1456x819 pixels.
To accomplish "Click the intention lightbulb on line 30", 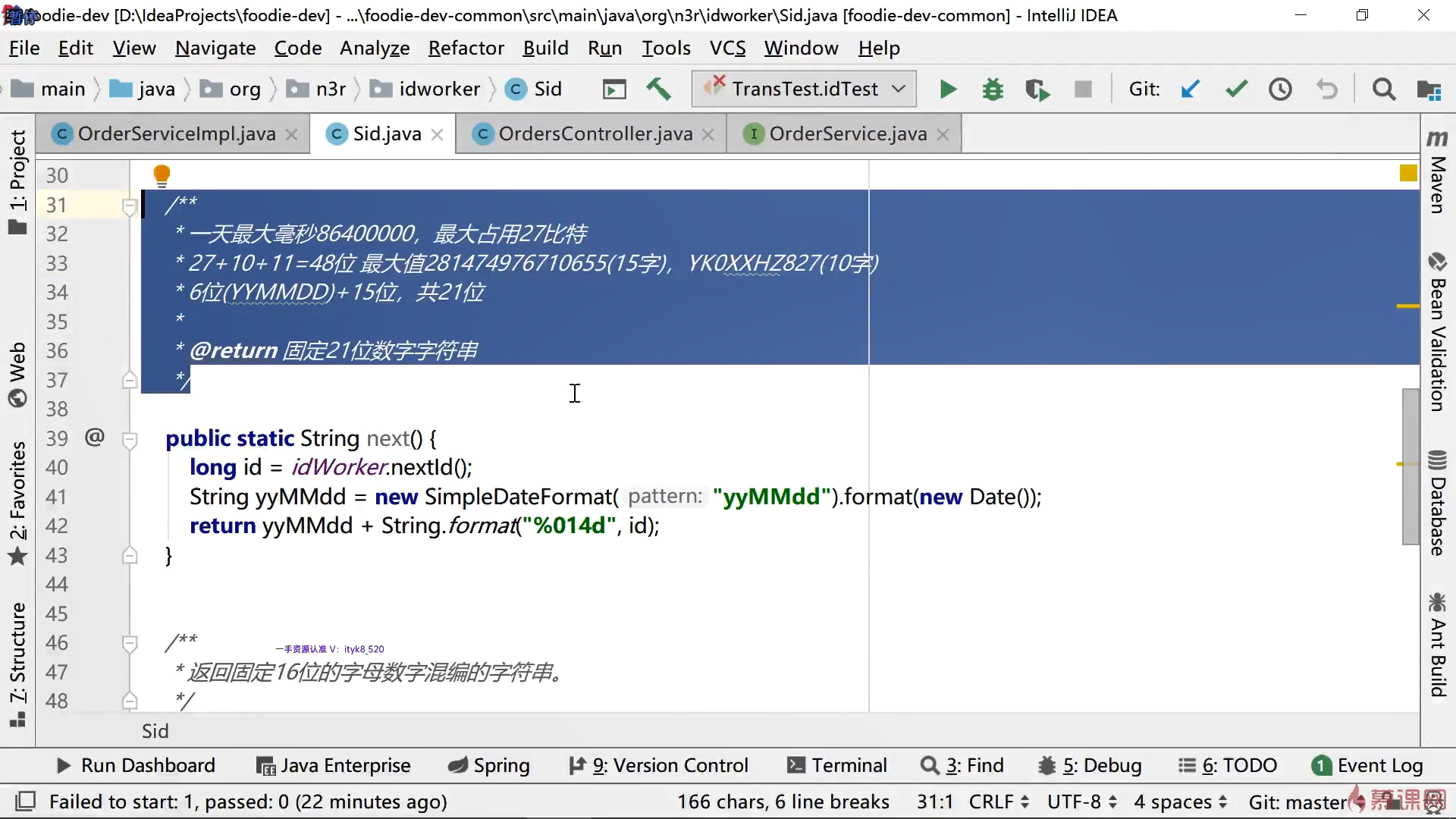I will click(x=162, y=175).
